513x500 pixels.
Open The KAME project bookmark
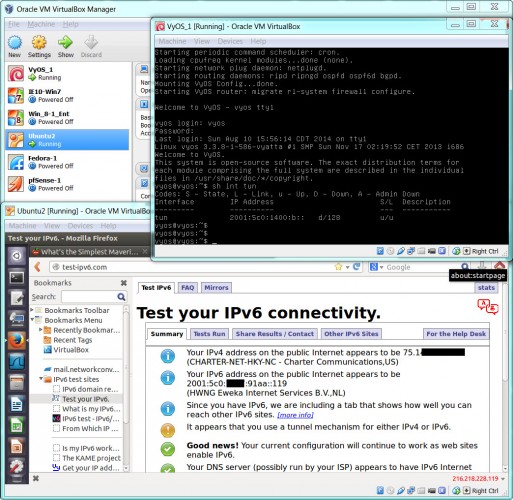click(x=87, y=458)
